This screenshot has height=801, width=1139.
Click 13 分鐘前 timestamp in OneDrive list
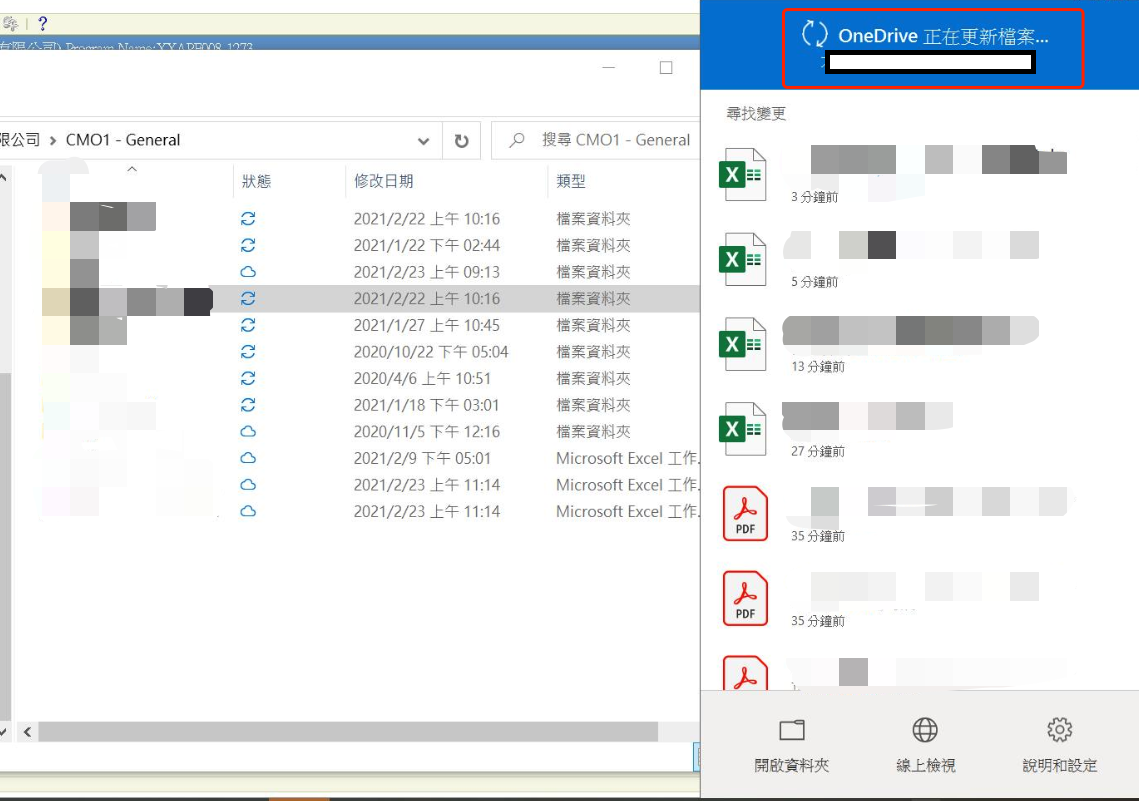(818, 366)
